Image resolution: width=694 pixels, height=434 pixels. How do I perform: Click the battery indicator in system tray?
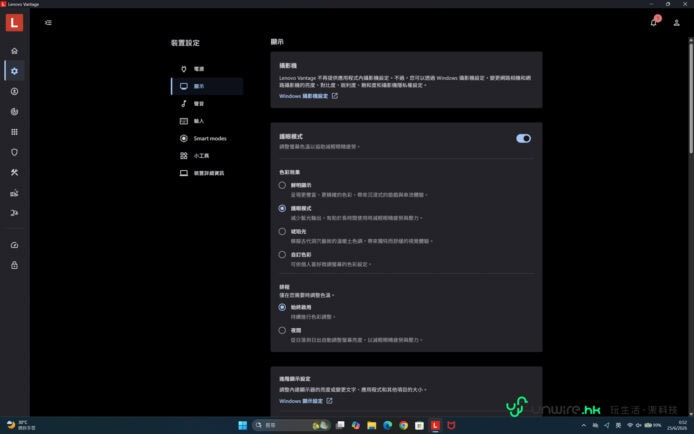[x=653, y=425]
